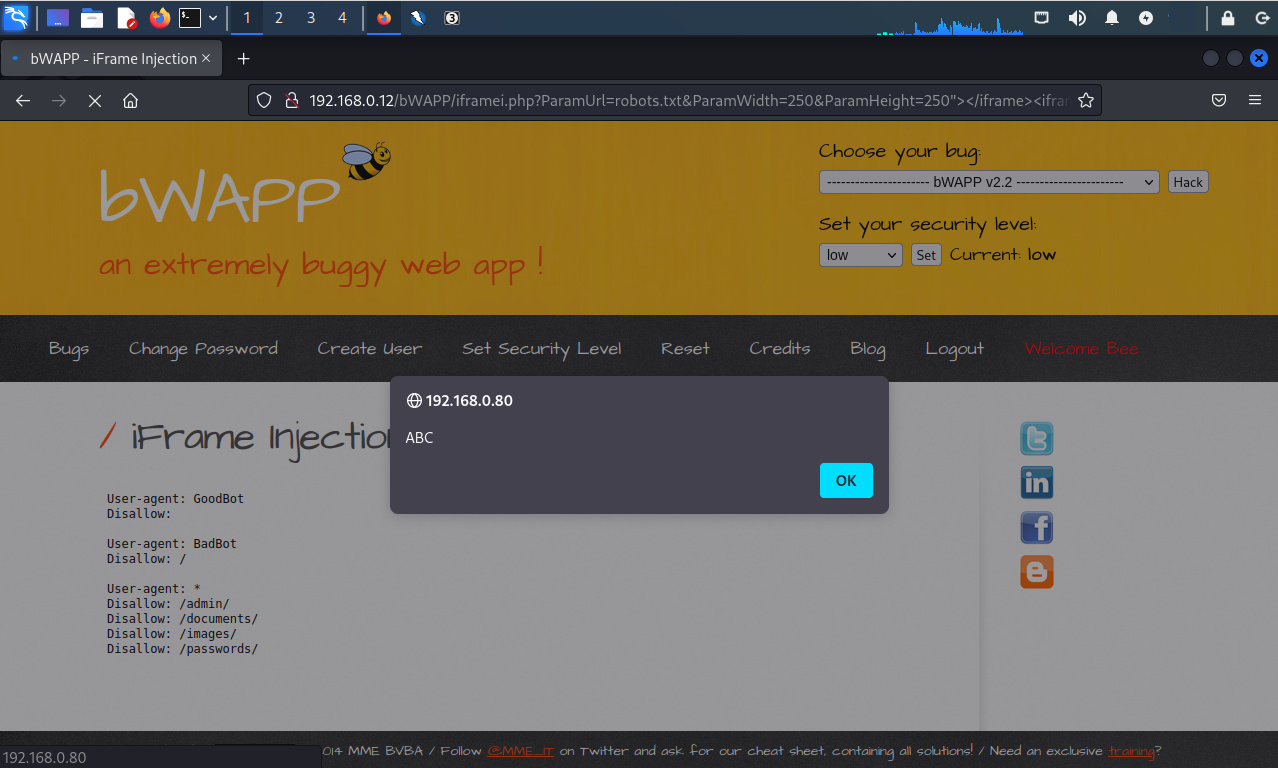Open the LinkedIn icon link
Image resolution: width=1278 pixels, height=768 pixels.
1036,483
